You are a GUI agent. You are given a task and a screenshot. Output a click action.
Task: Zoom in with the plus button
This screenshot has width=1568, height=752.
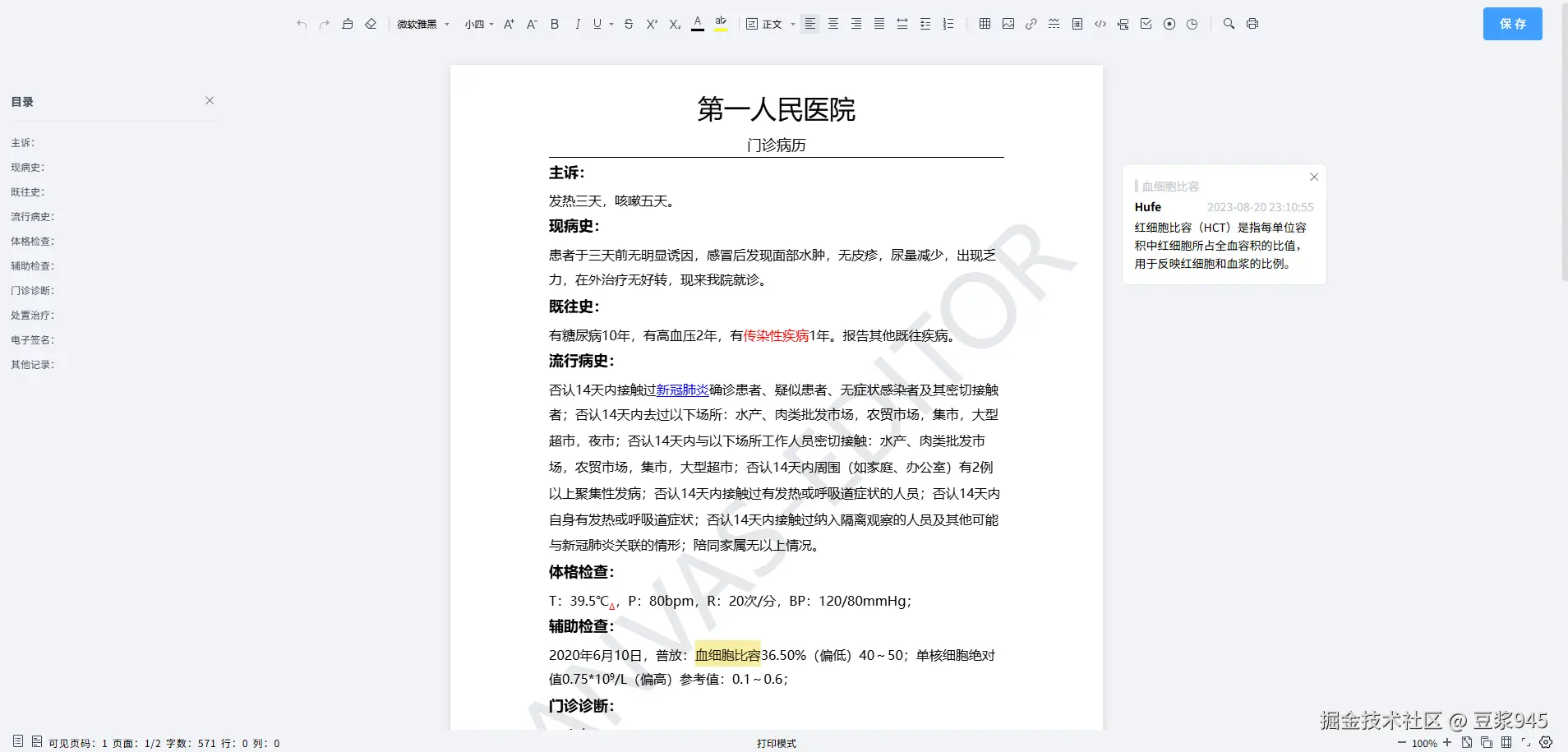pos(1447,743)
